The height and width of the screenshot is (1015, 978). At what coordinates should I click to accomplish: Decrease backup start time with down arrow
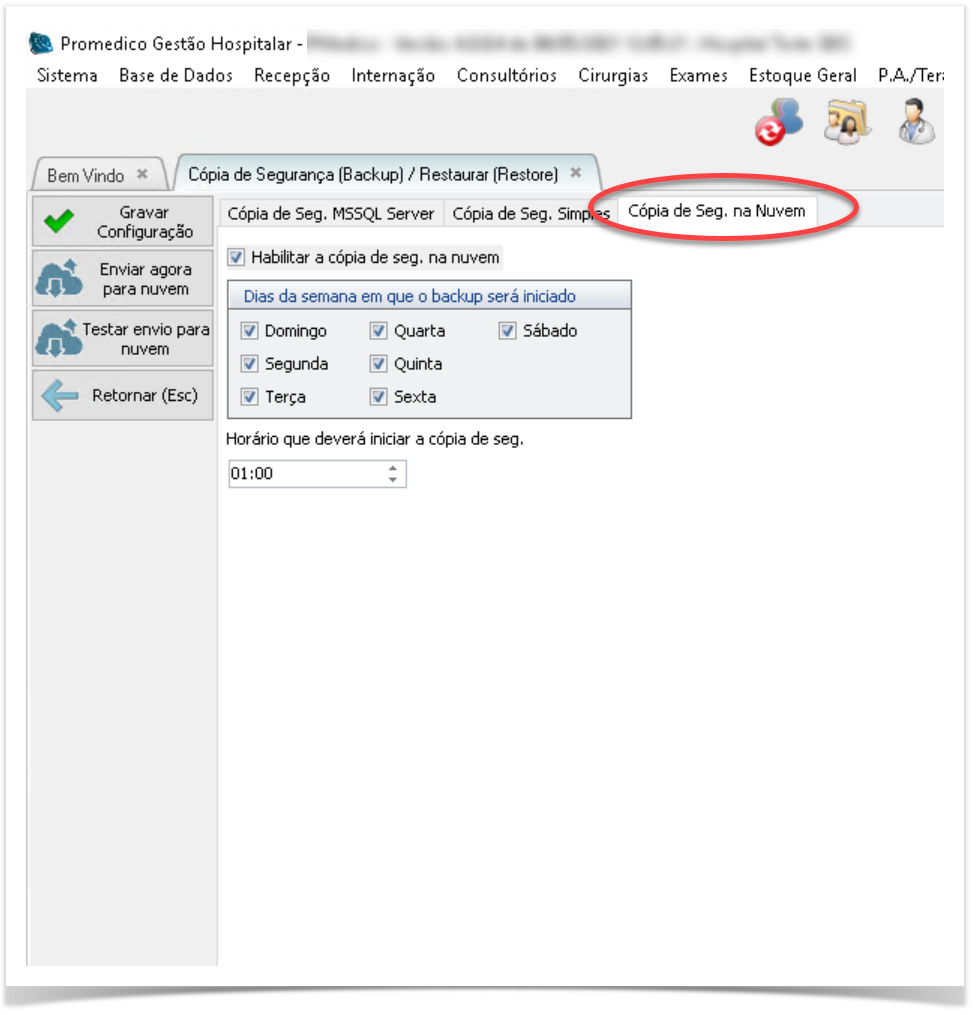click(x=393, y=480)
